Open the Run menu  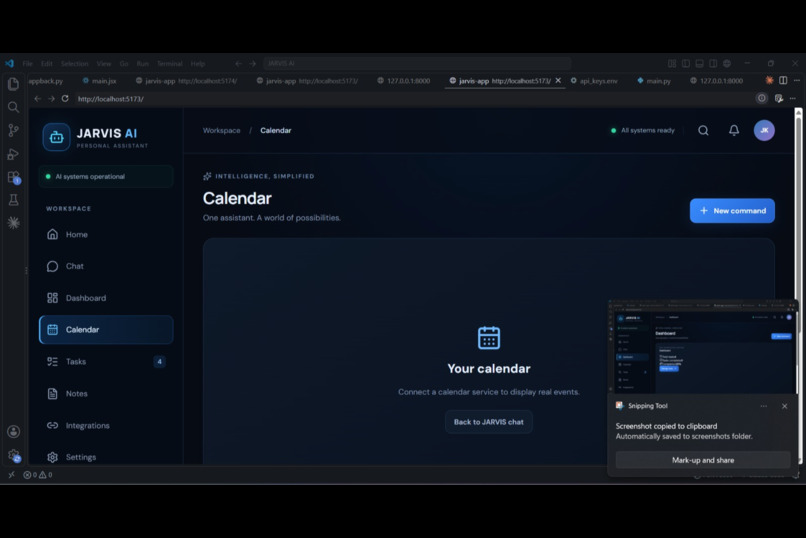(x=142, y=64)
